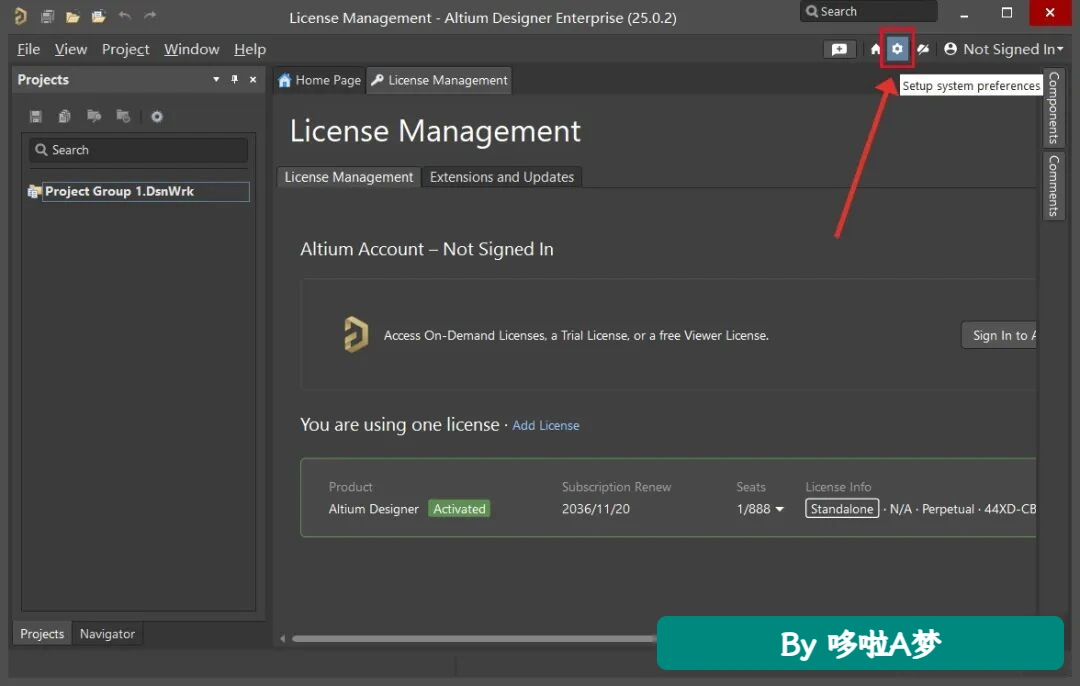
Task: Click the save project icon in Projects panel
Action: pos(36,116)
